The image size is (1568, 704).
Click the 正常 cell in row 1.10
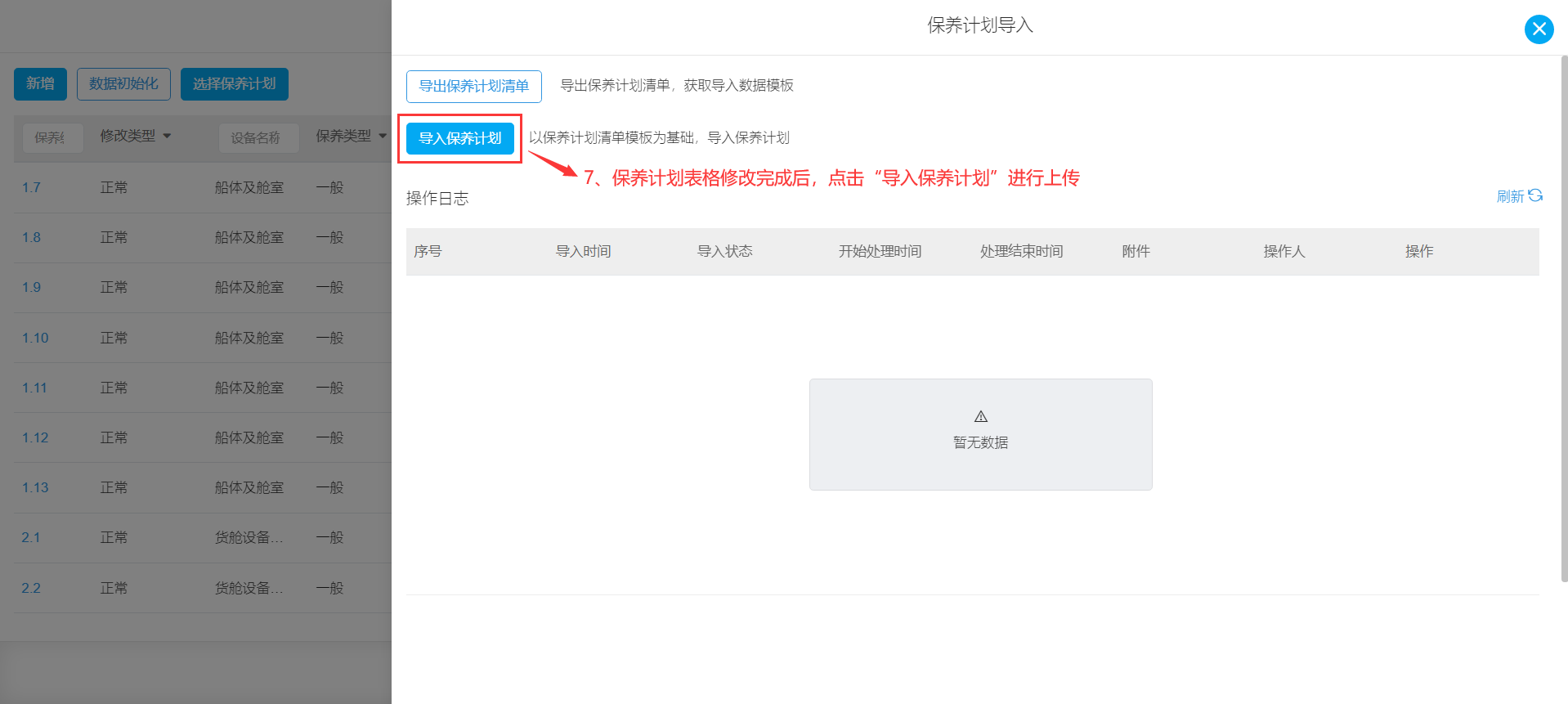point(114,339)
